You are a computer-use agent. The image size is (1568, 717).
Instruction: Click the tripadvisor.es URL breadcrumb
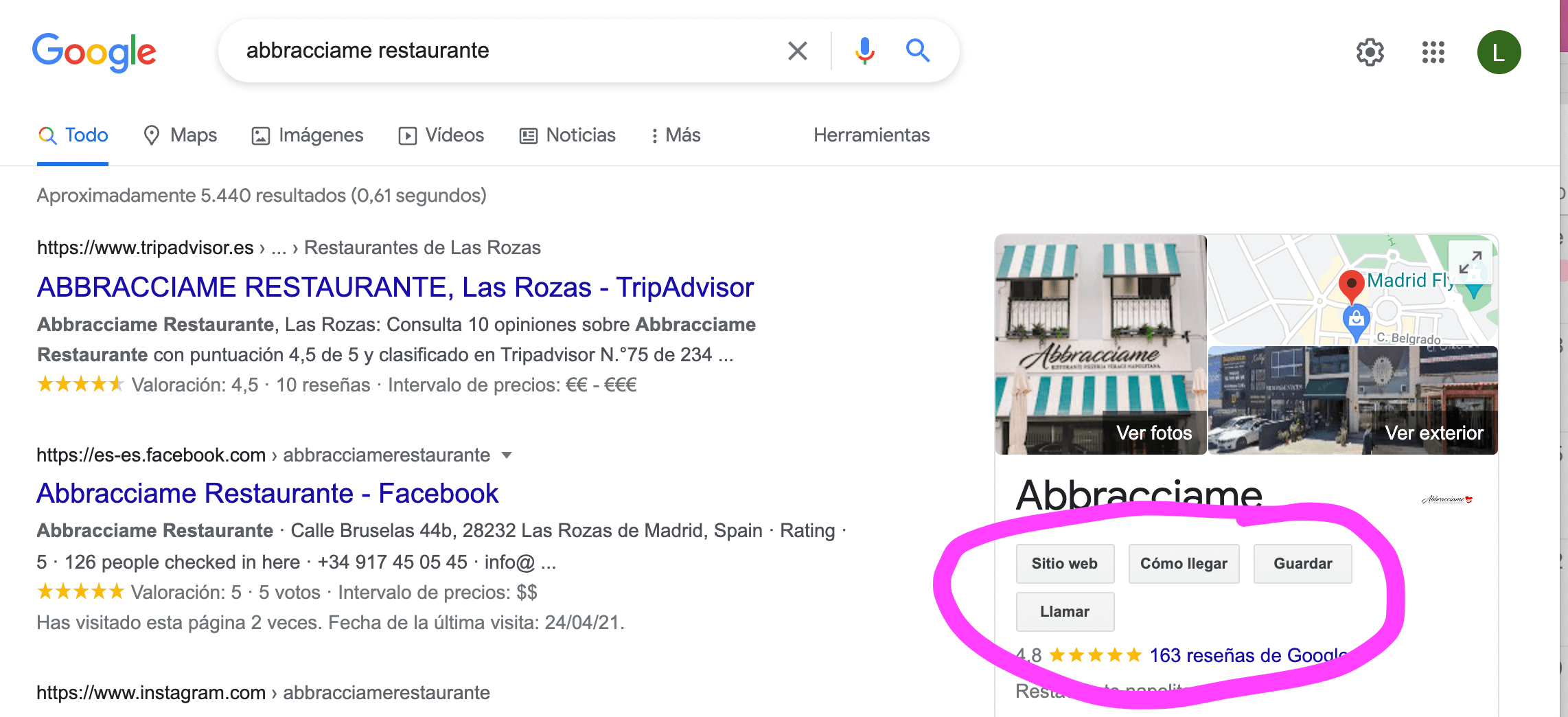pos(288,248)
